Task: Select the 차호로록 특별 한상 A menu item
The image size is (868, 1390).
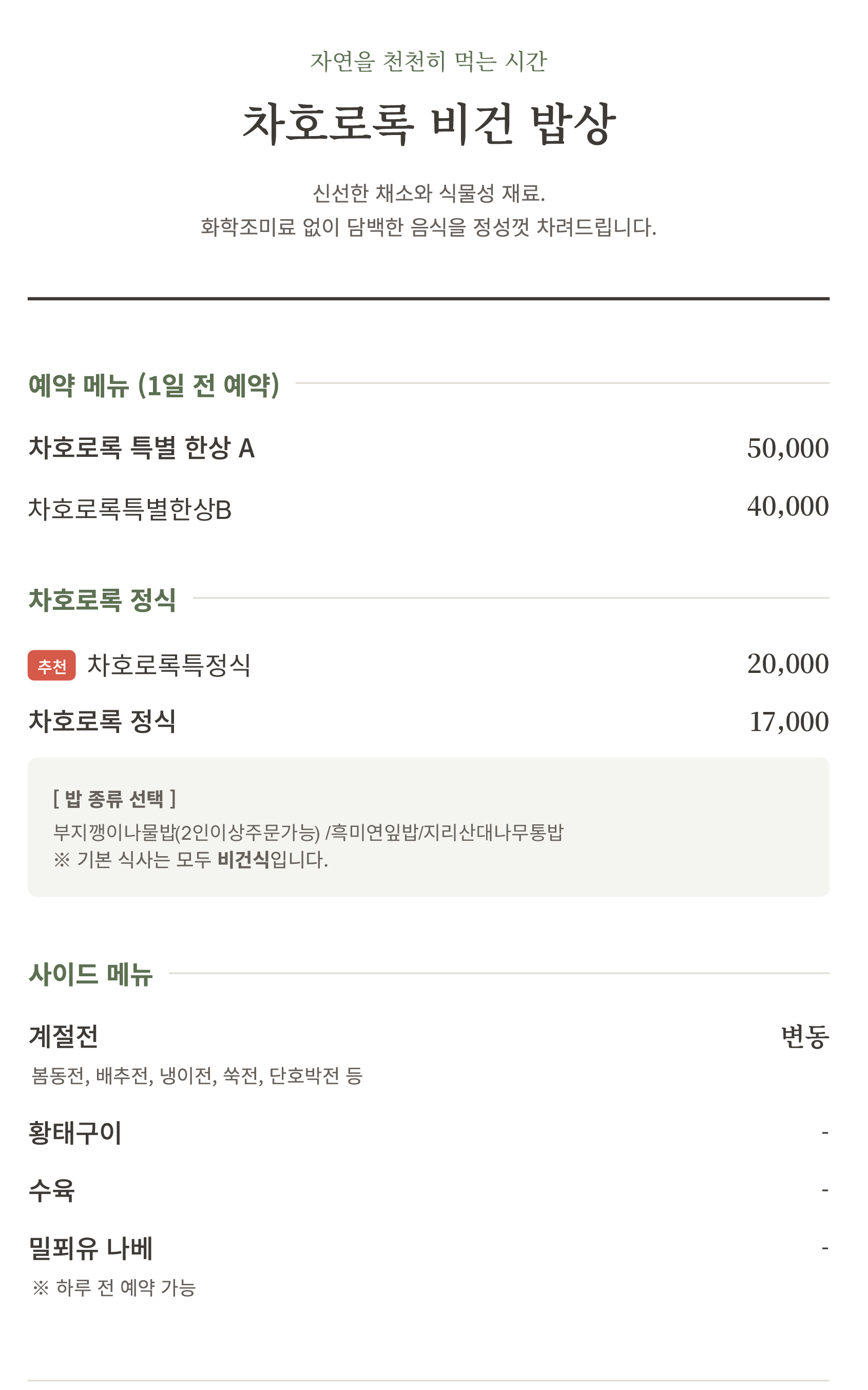Action: pyautogui.click(x=141, y=448)
